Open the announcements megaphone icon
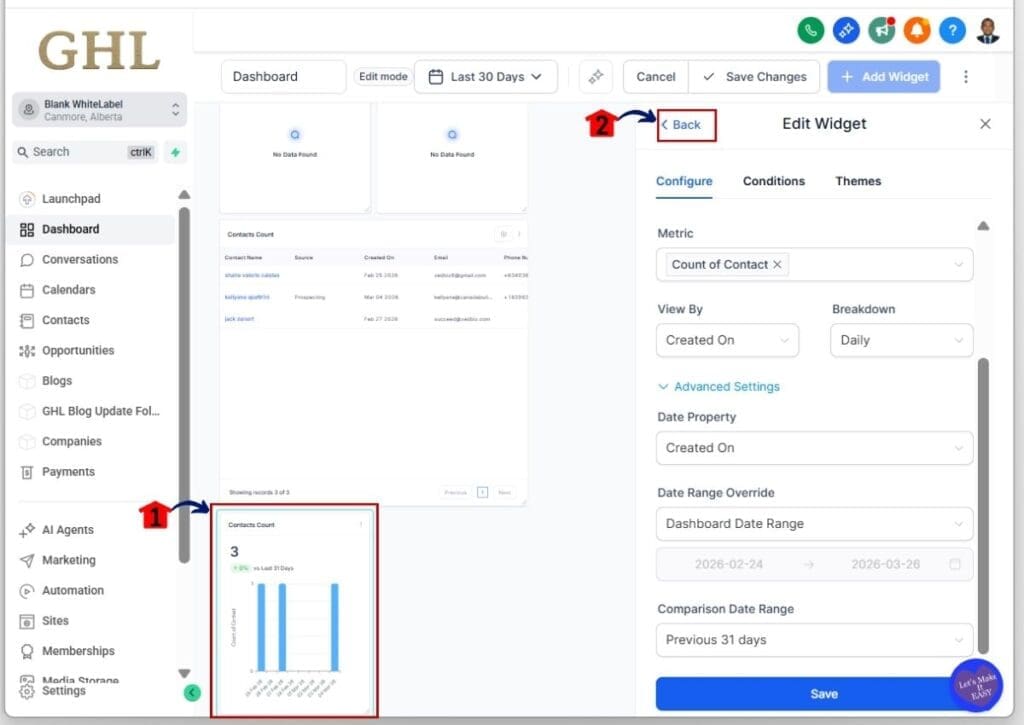The width and height of the screenshot is (1024, 725). point(882,30)
